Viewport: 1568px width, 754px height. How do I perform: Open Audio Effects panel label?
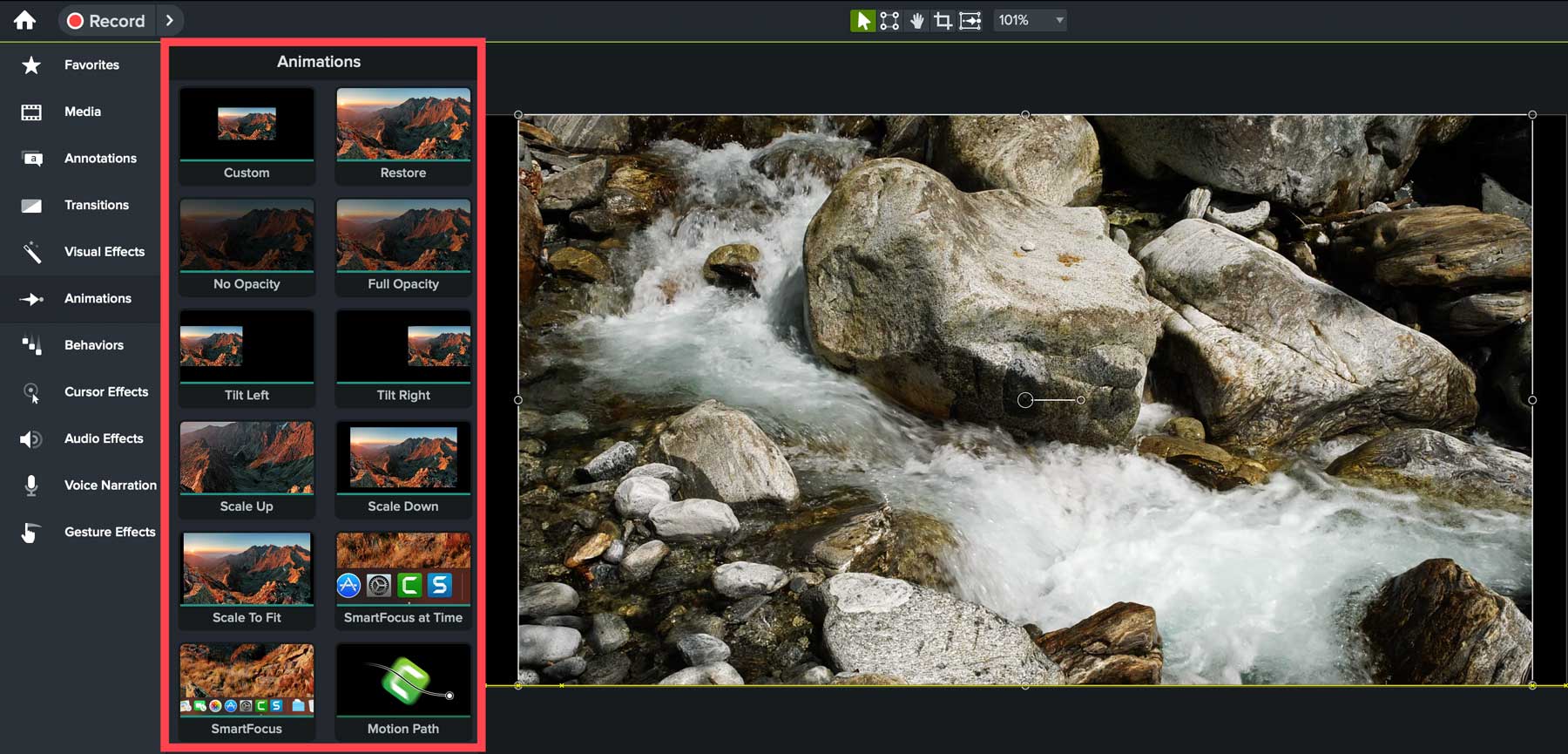coord(104,438)
